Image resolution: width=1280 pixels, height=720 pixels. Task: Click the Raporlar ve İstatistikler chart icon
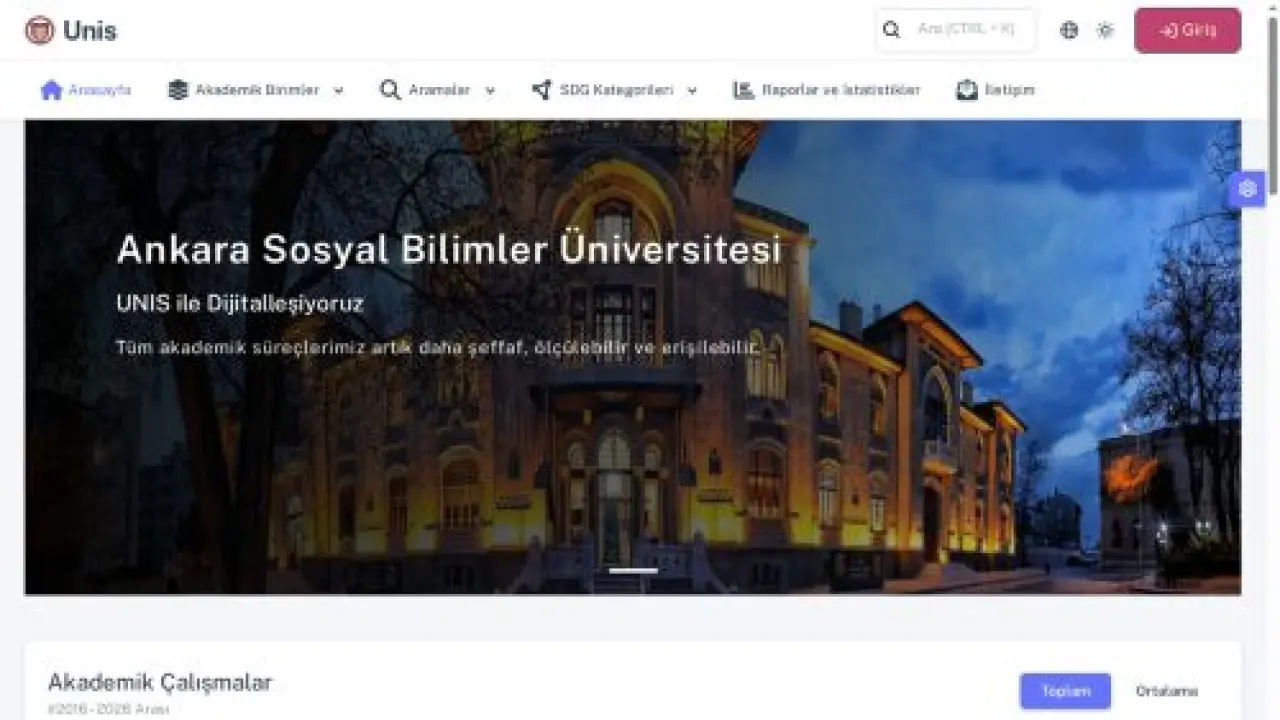743,90
